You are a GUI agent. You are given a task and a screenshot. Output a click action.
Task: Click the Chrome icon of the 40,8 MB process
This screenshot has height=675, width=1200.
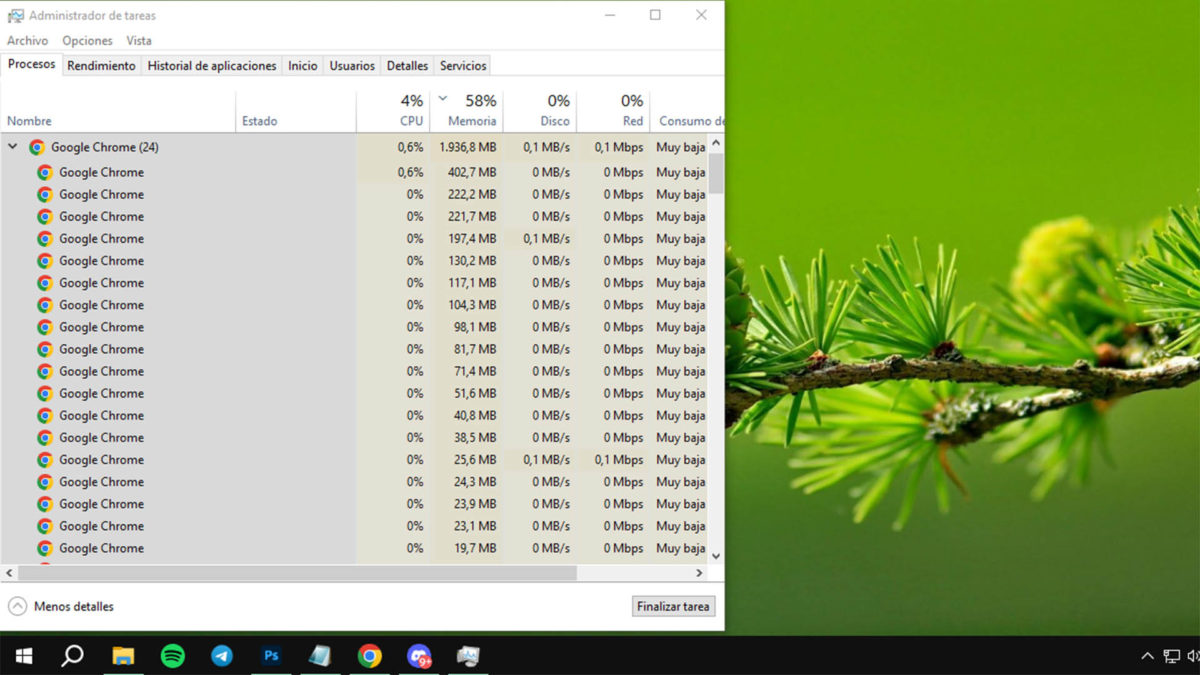click(x=45, y=415)
